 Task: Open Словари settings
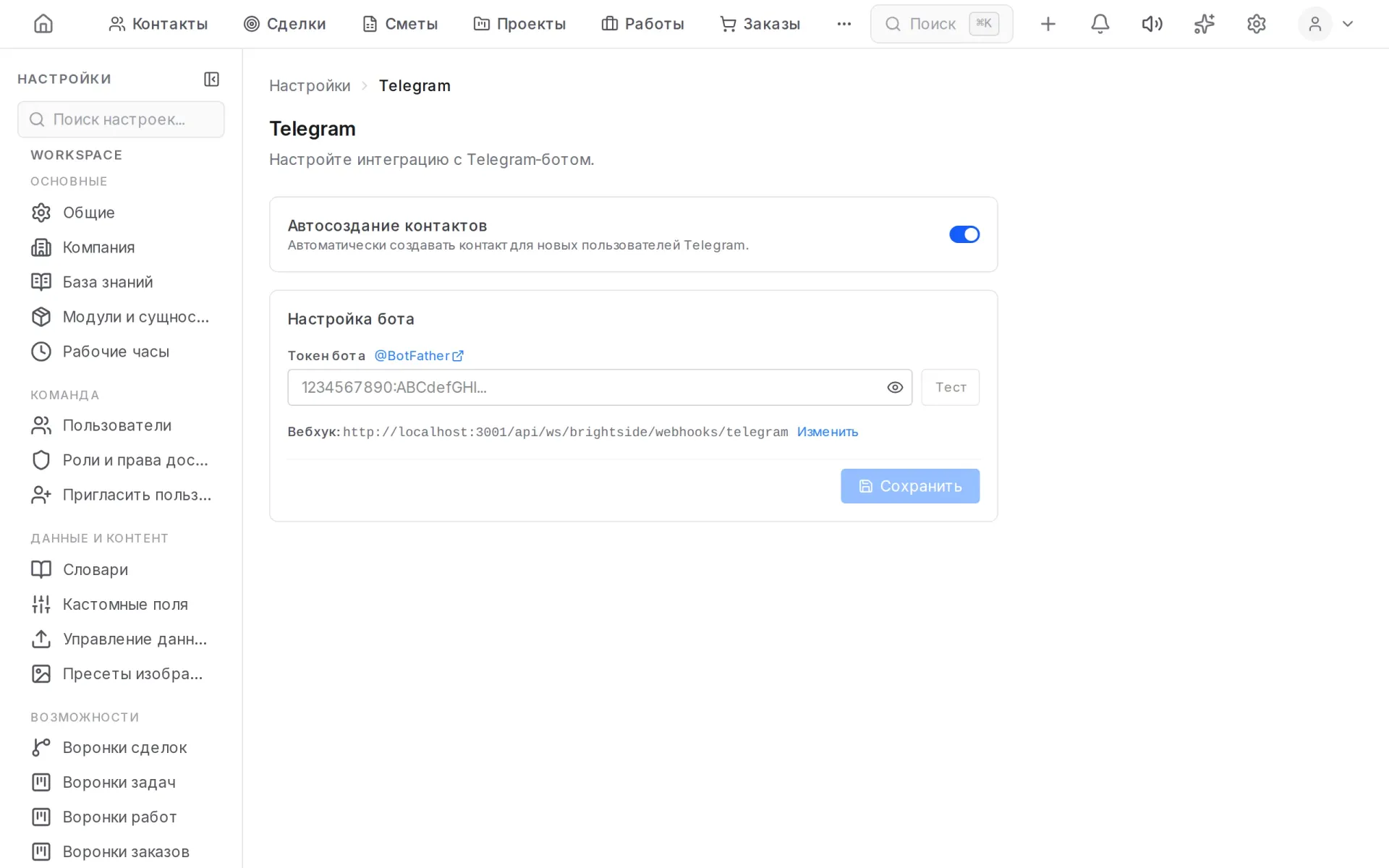coord(121,570)
